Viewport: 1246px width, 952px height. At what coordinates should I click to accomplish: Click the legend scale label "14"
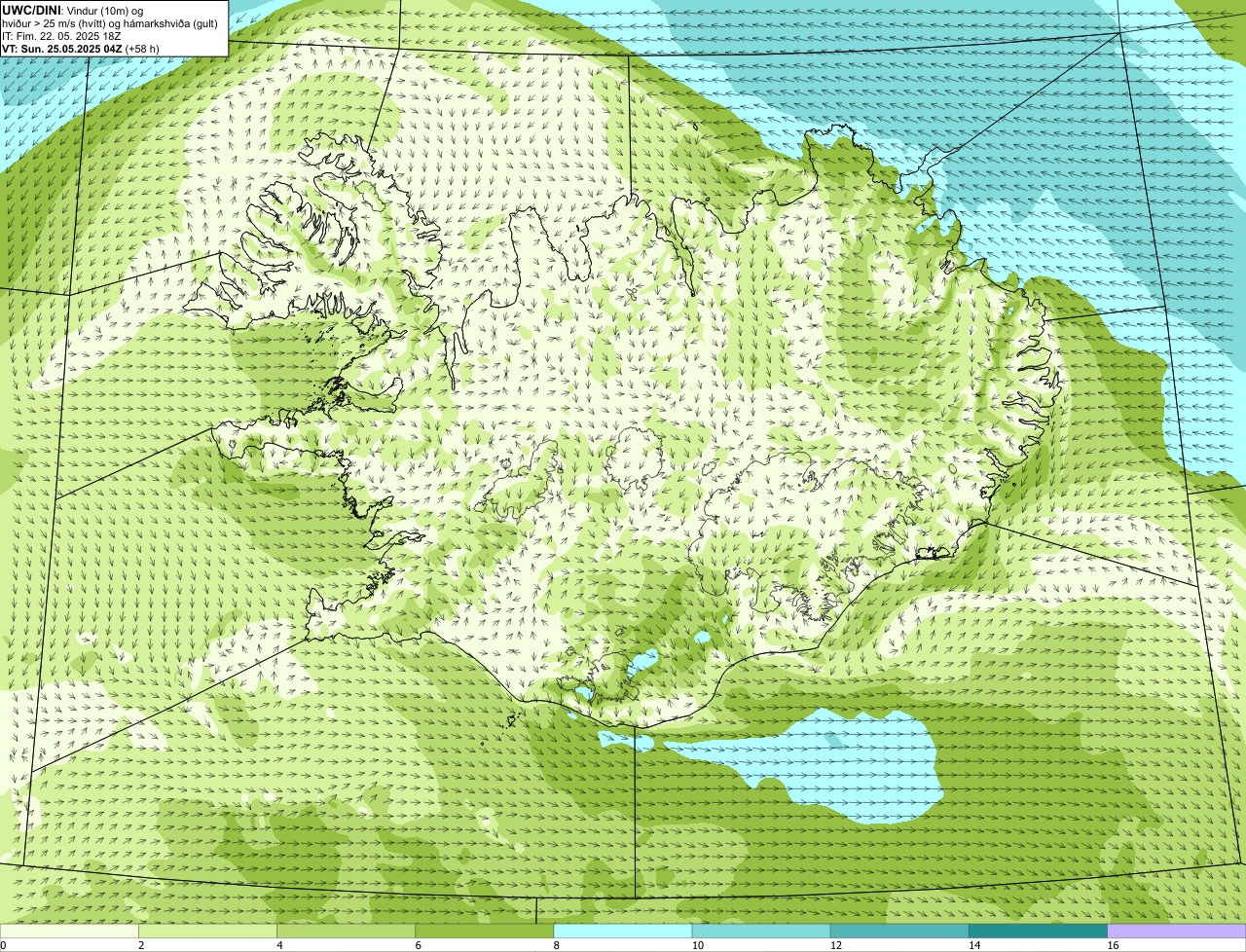click(974, 945)
